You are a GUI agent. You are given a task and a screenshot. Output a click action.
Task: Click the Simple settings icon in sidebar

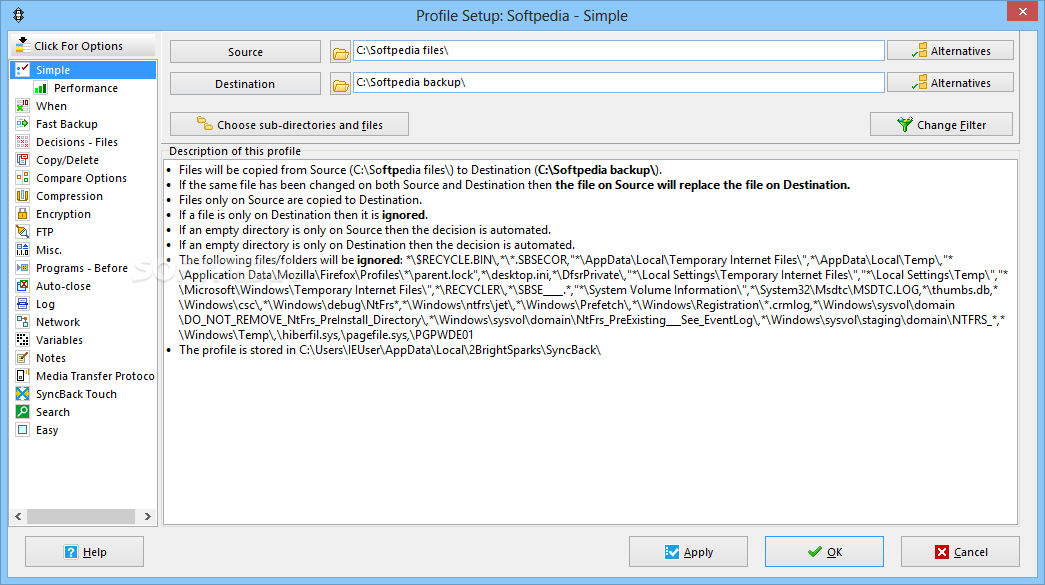[23, 69]
